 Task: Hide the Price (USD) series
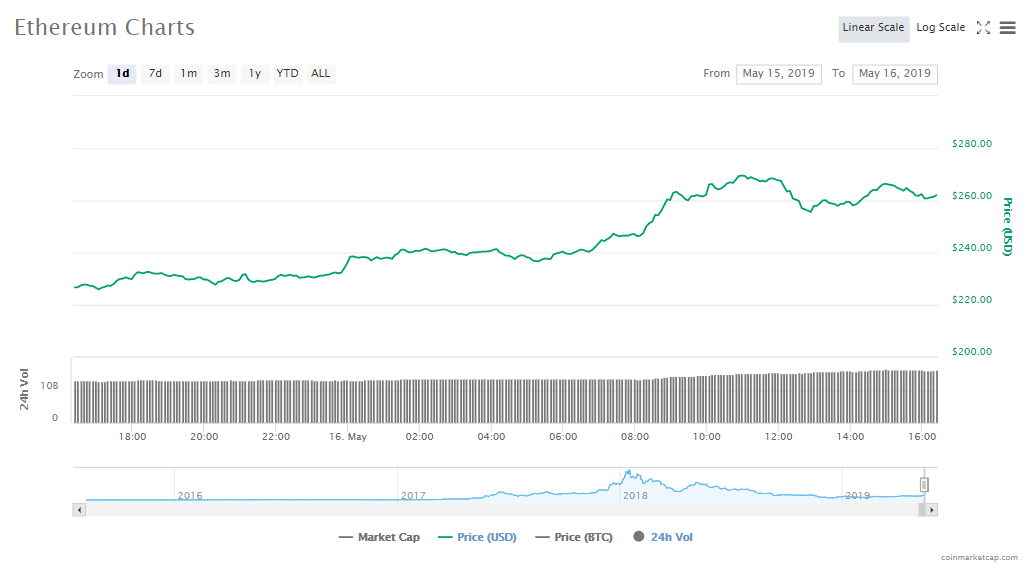pyautogui.click(x=477, y=537)
